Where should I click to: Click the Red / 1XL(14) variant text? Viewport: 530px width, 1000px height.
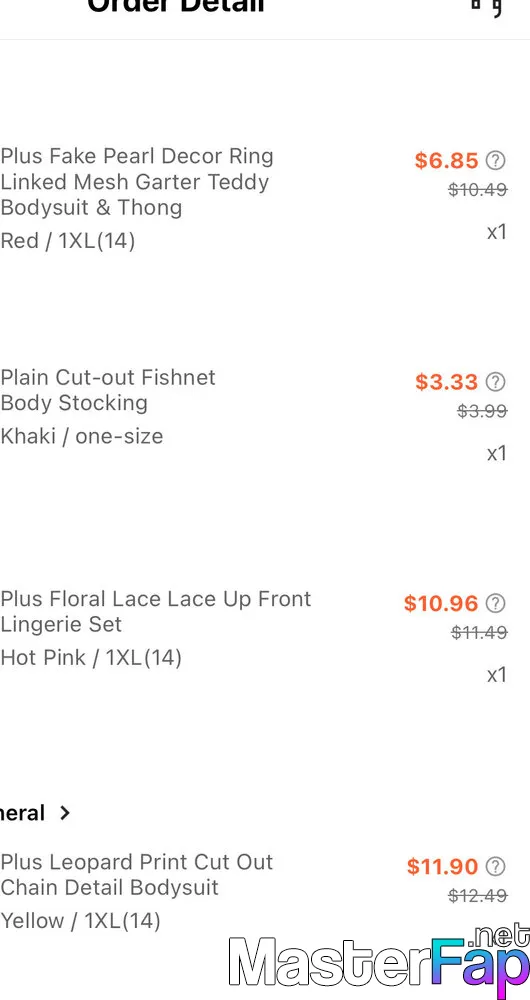[x=68, y=241]
